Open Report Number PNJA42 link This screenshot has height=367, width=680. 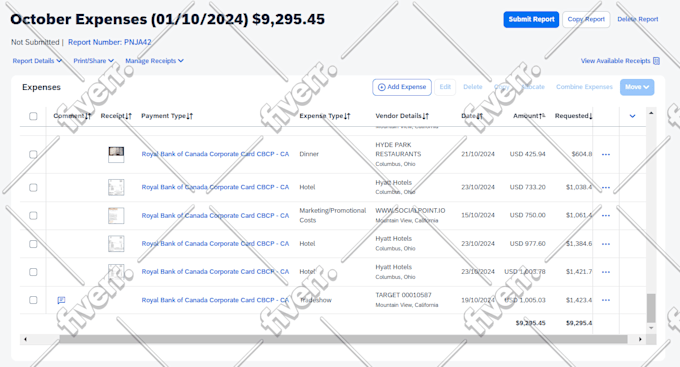[x=110, y=42]
